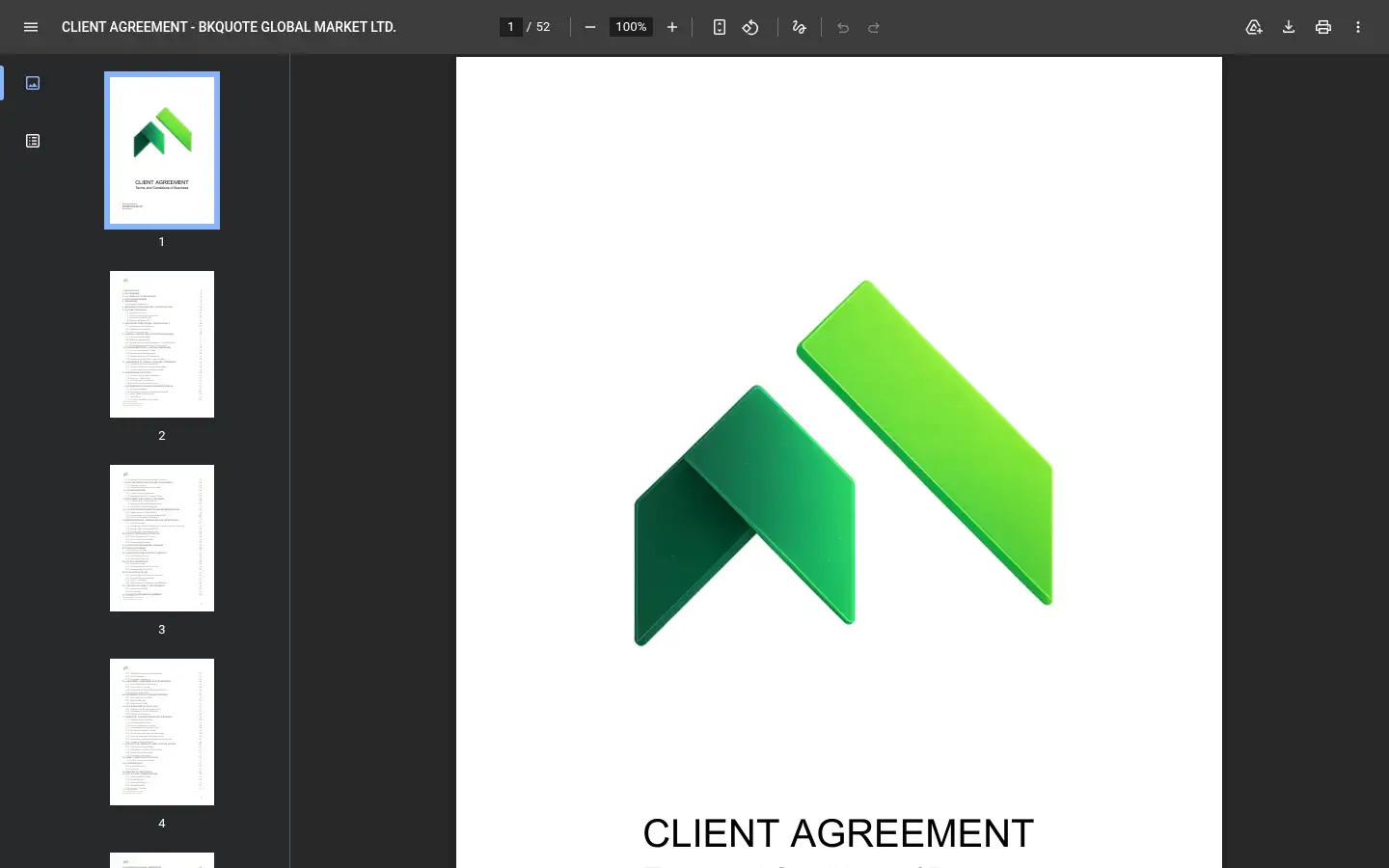Download the PDF document

pos(1289,27)
